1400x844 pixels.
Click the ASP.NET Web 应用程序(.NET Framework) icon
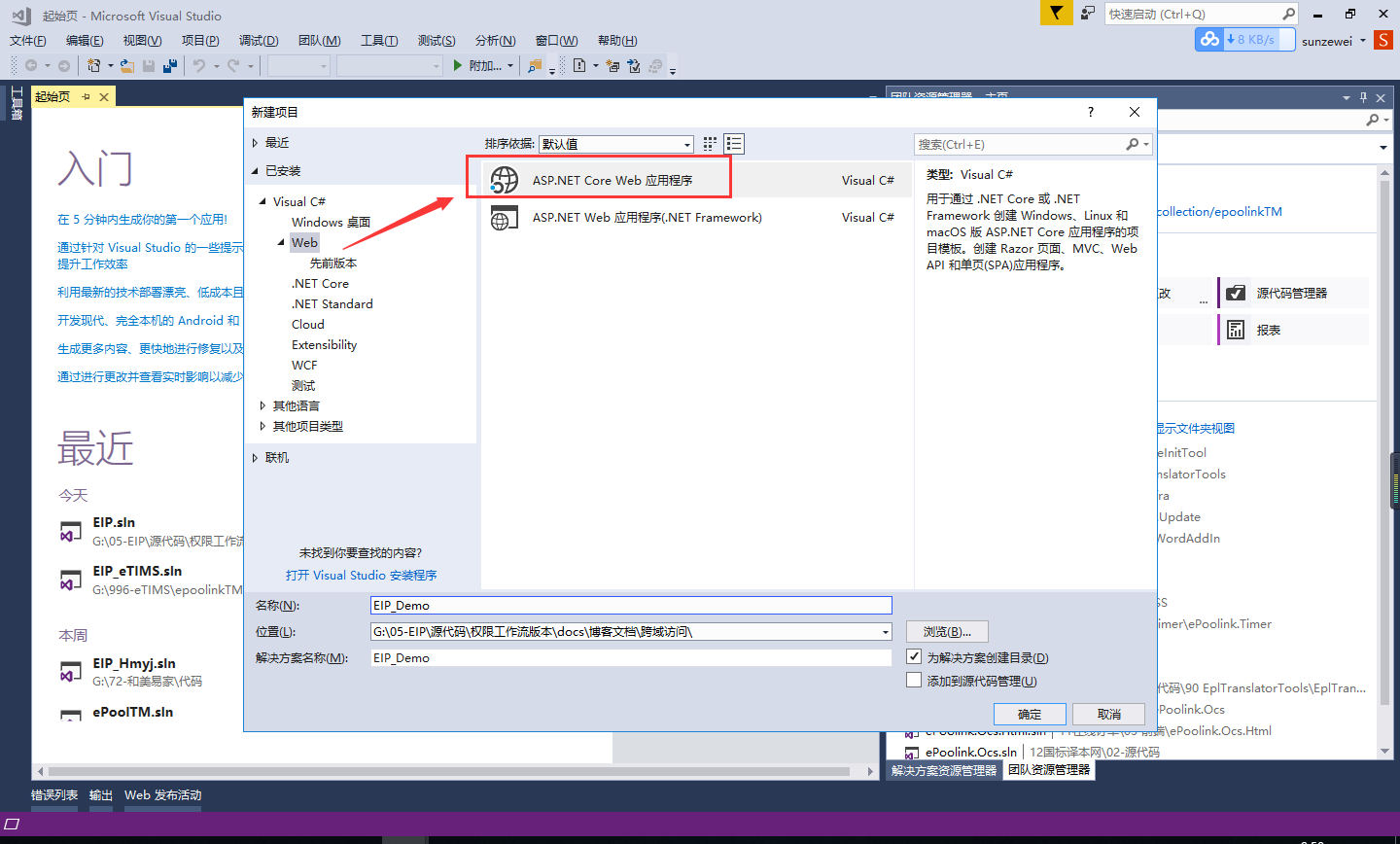504,218
